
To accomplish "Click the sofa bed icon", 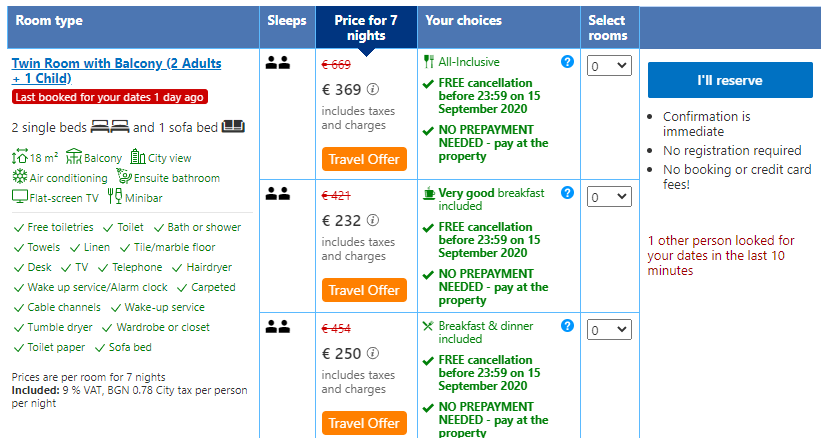I will click(234, 127).
